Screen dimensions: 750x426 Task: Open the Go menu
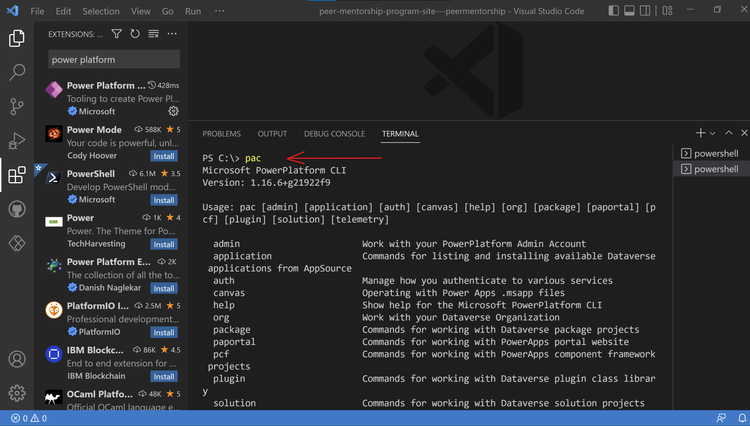(167, 11)
